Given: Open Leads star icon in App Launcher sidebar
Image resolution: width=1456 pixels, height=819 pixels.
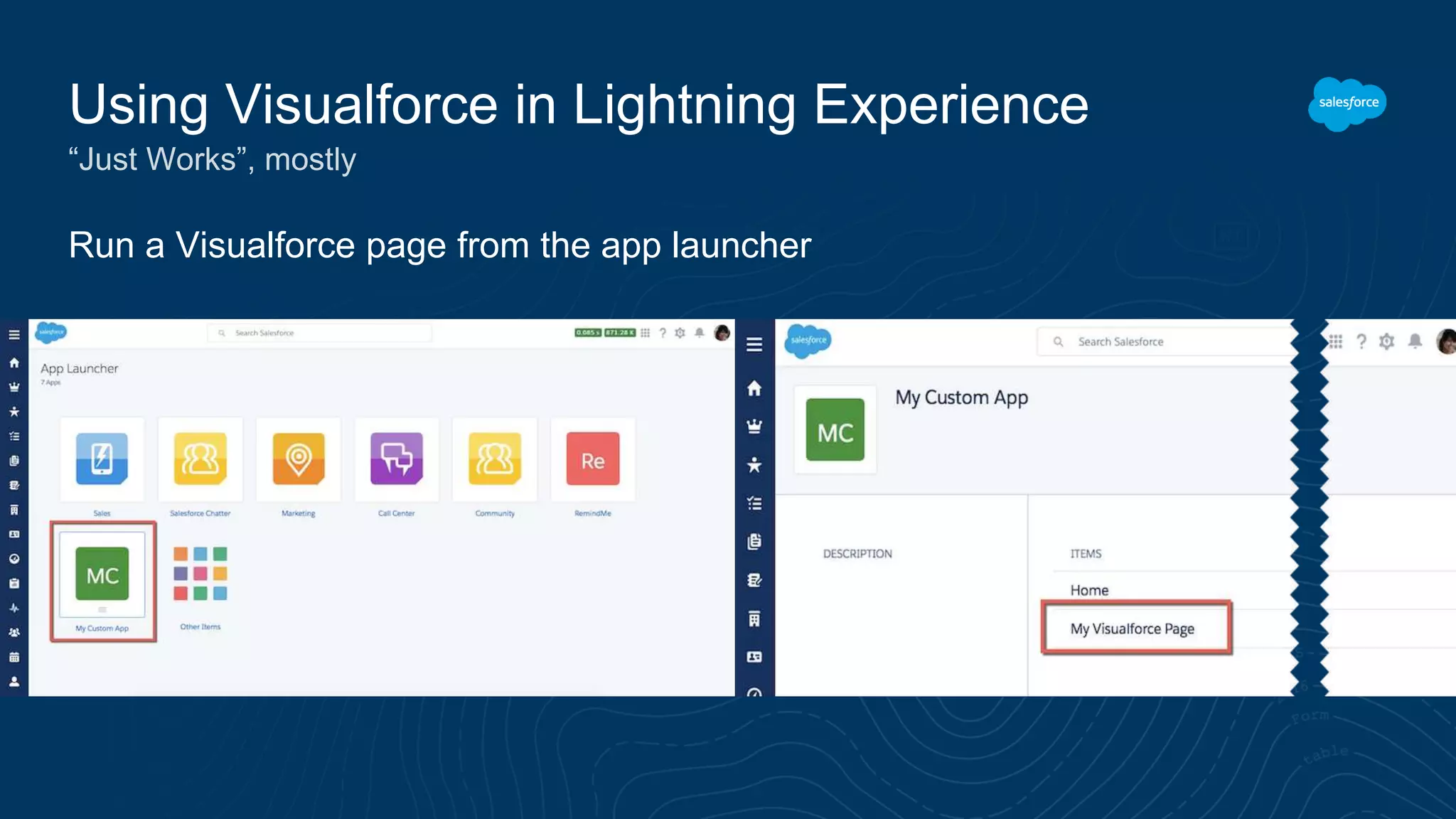Looking at the screenshot, I should (x=14, y=412).
